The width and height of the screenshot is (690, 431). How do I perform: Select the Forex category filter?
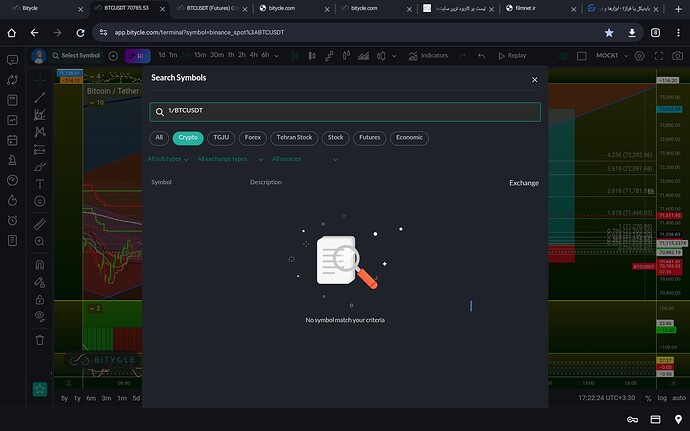coord(253,138)
